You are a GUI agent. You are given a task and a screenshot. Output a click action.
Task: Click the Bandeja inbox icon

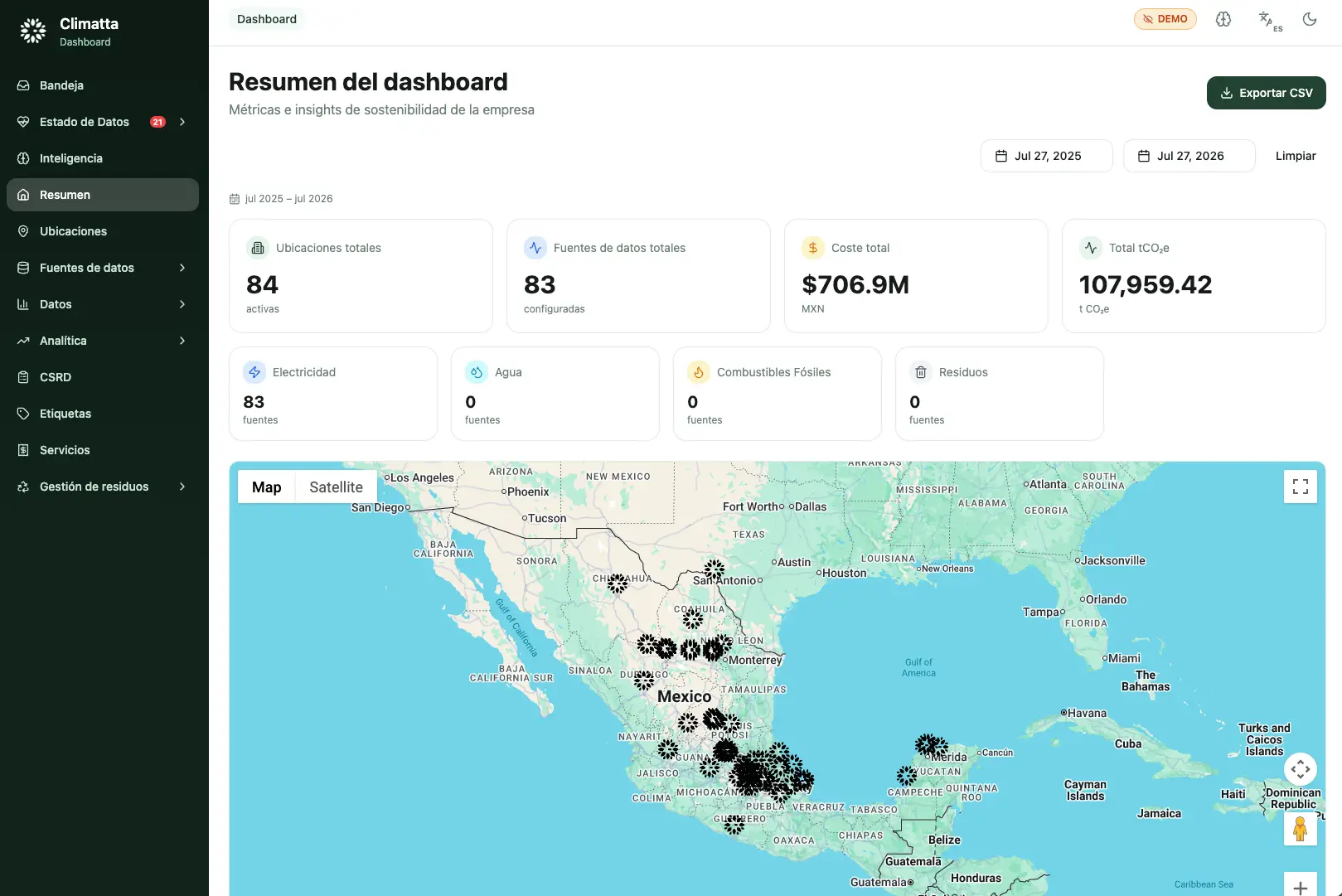pyautogui.click(x=23, y=85)
